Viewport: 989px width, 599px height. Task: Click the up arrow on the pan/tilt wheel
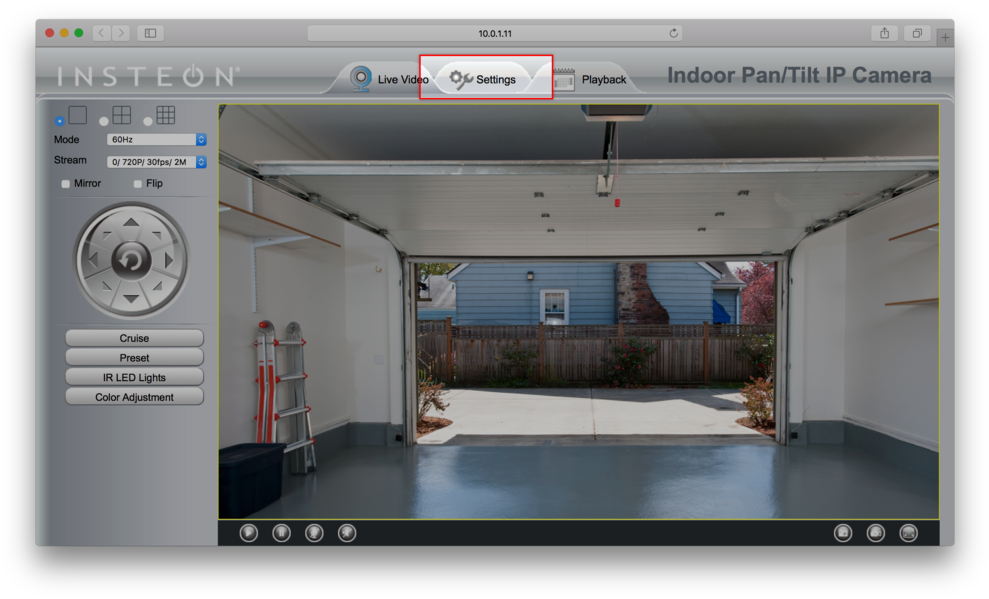coord(133,222)
